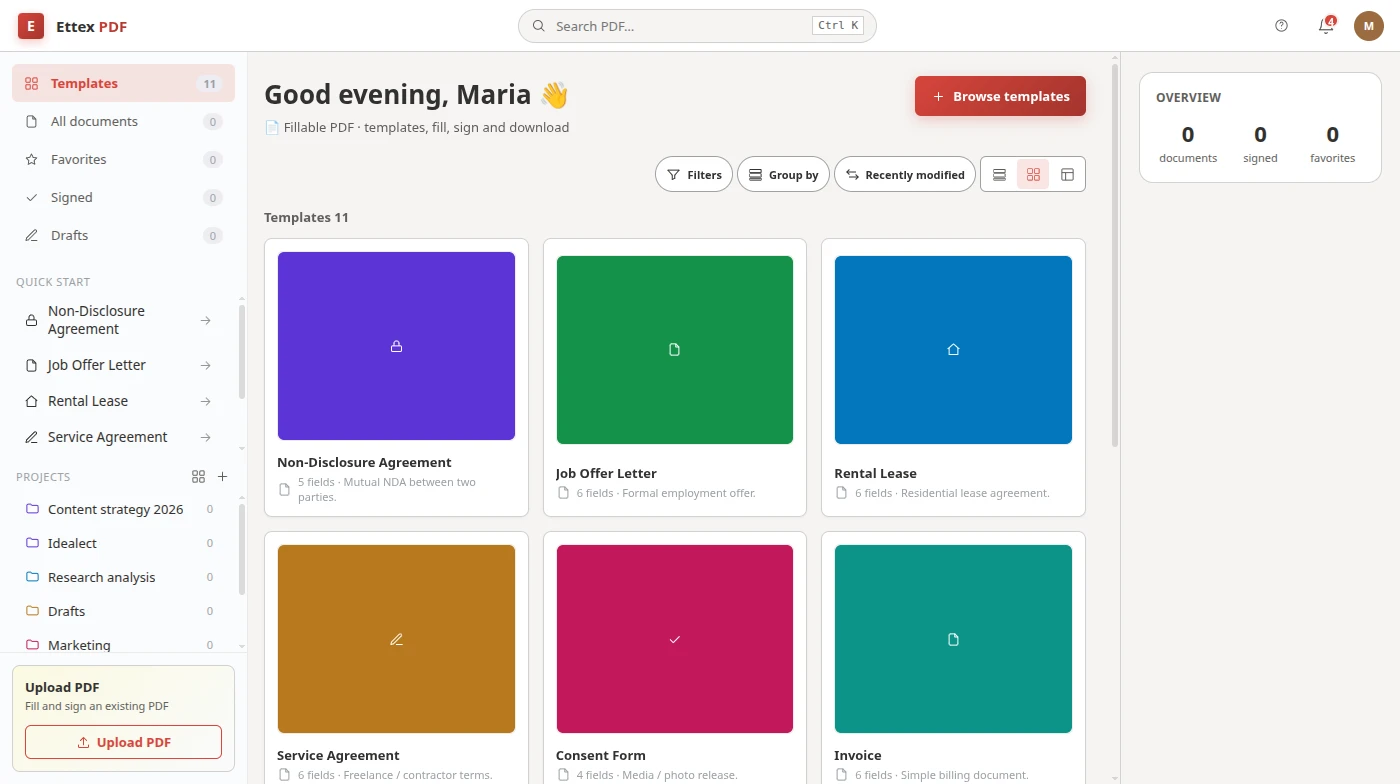Viewport: 1400px width, 784px height.
Task: Open the Group by dropdown
Action: point(784,175)
